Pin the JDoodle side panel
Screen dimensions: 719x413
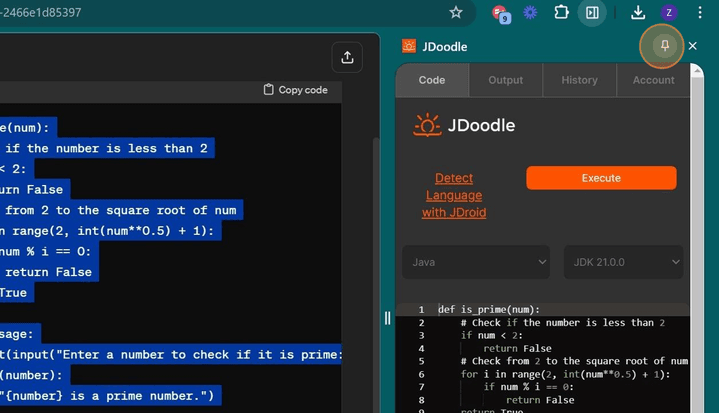tap(664, 46)
